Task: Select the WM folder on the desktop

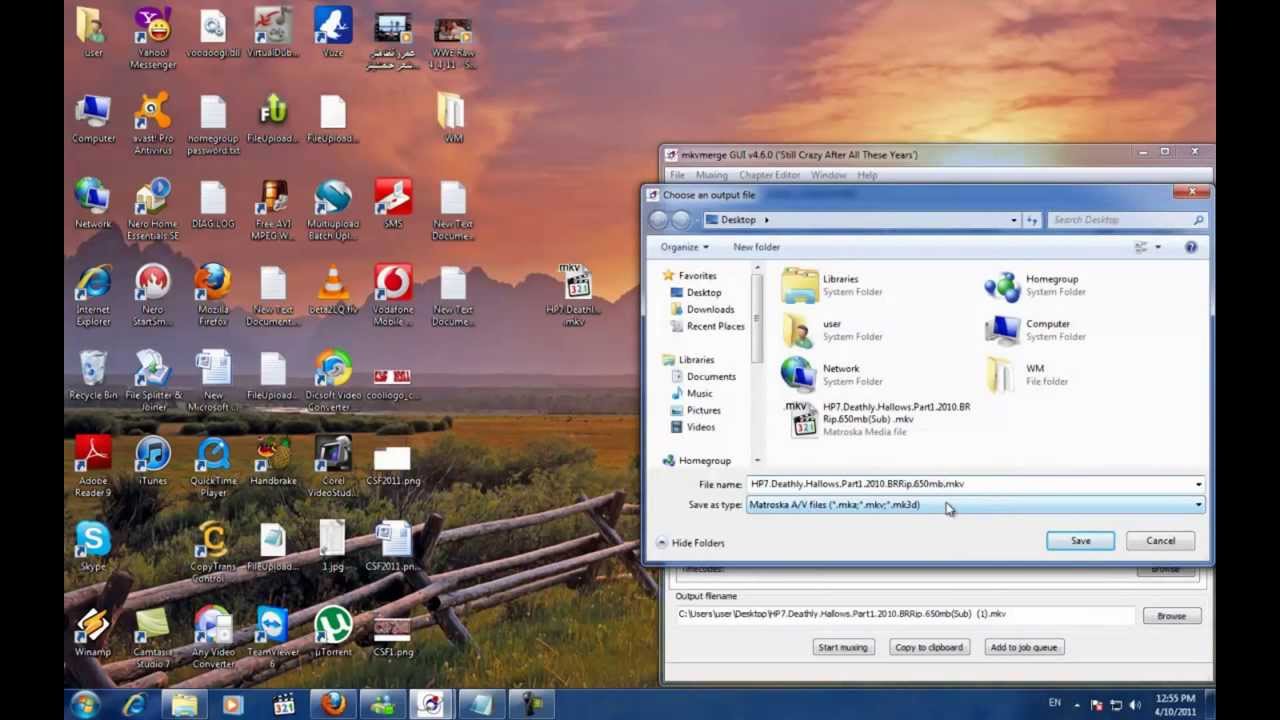Action: (x=453, y=118)
